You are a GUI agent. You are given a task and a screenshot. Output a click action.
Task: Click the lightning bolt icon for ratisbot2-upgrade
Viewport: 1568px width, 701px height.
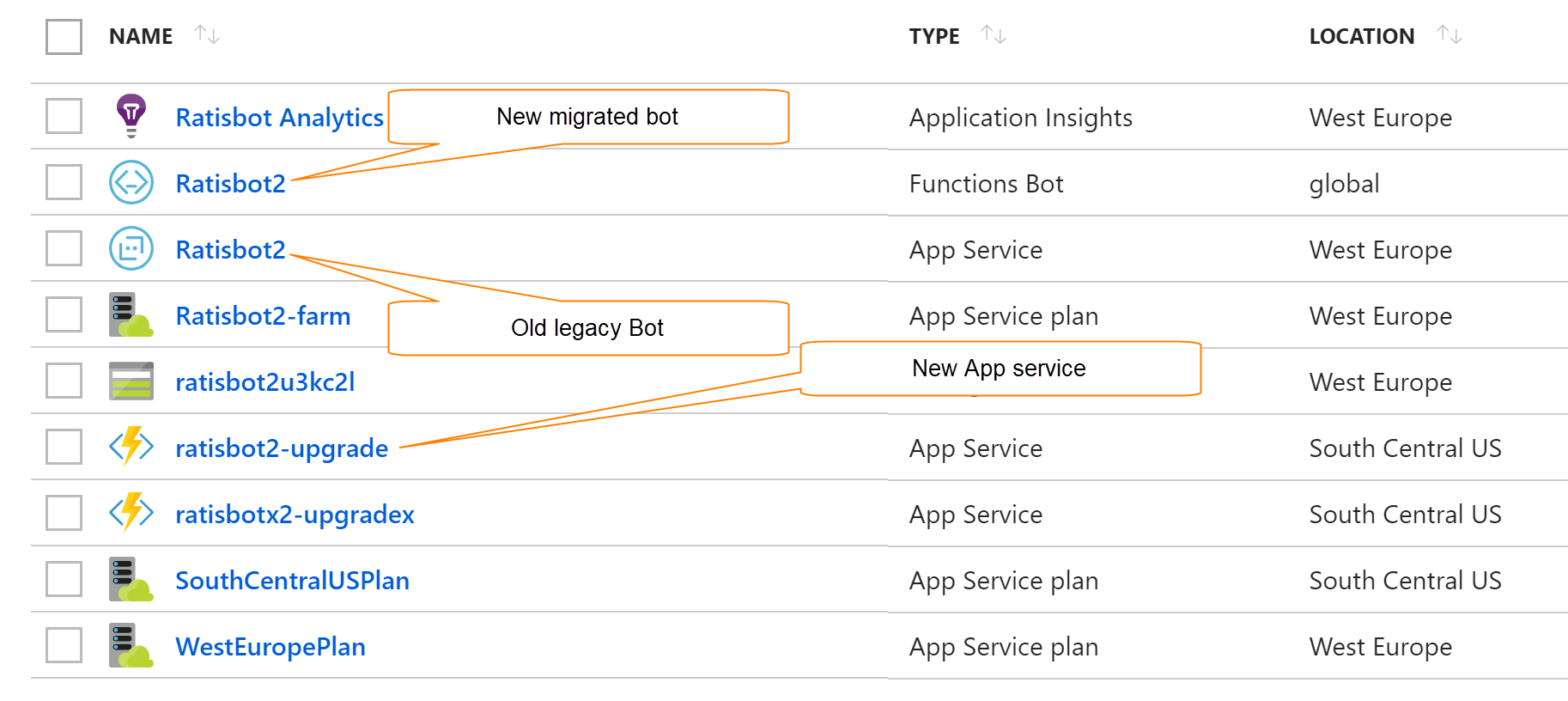point(131,447)
